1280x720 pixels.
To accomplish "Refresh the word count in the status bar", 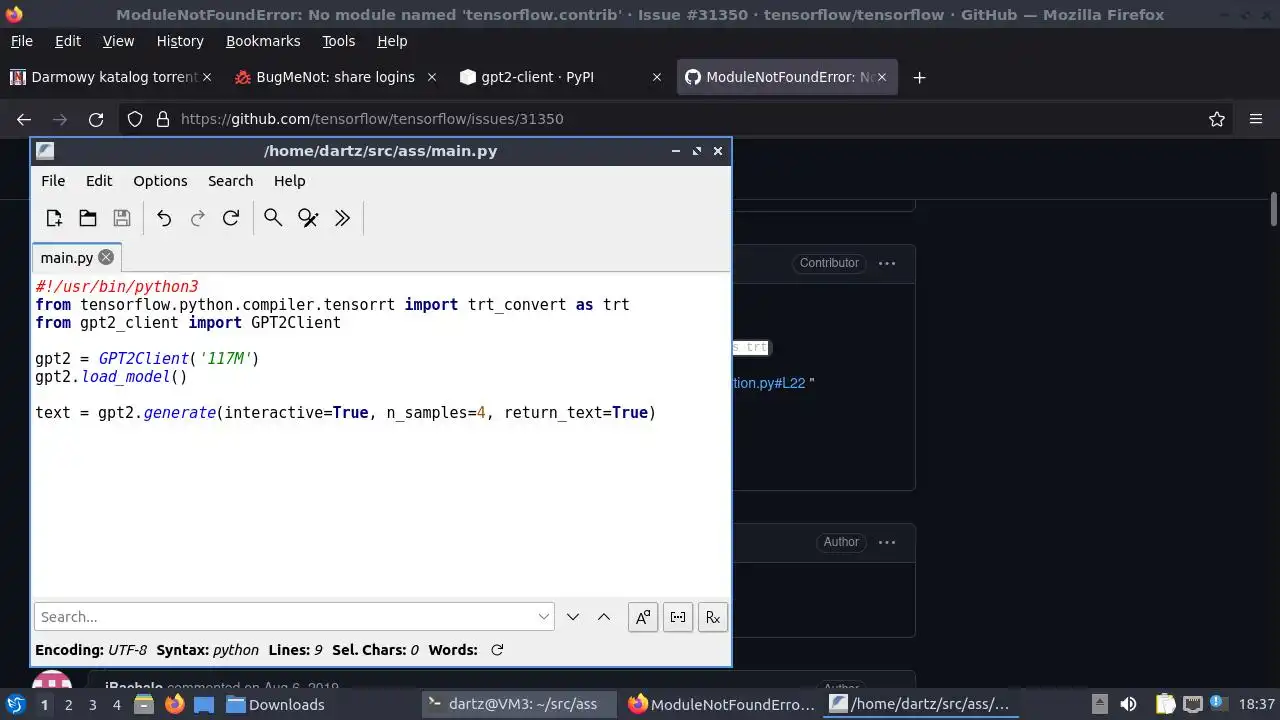I will [497, 650].
